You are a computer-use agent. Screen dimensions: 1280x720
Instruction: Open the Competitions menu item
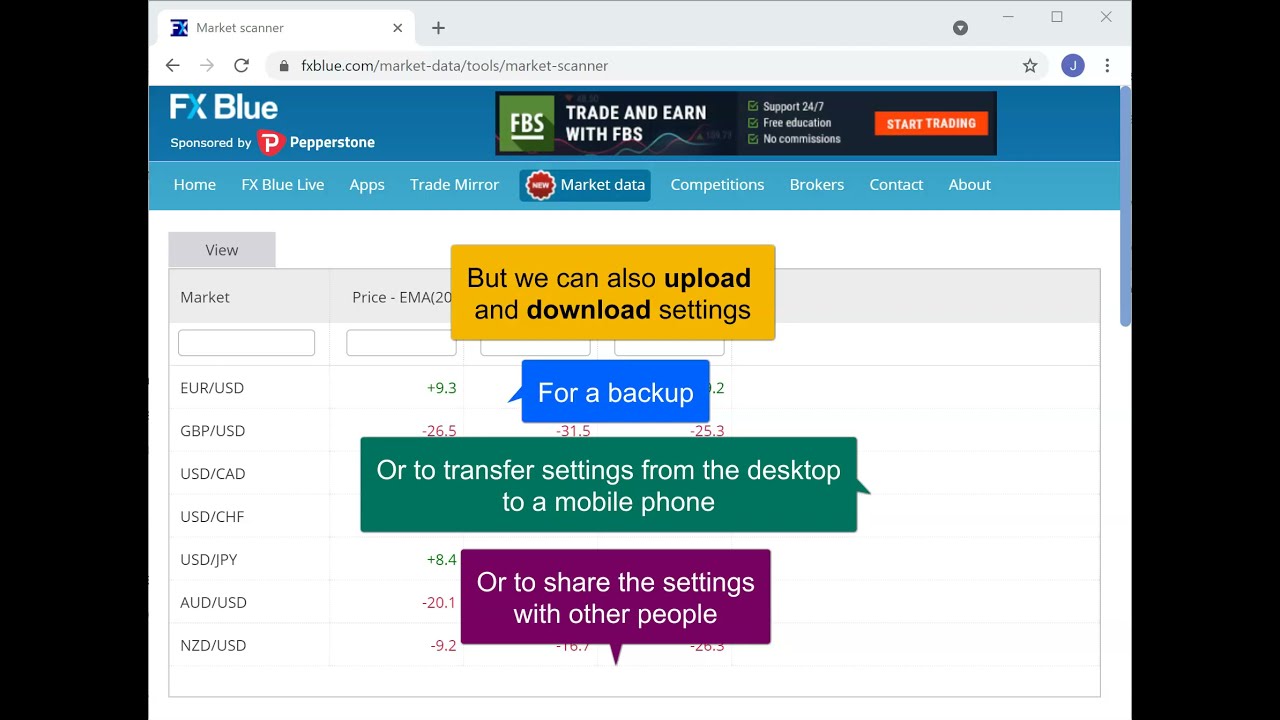tap(717, 185)
